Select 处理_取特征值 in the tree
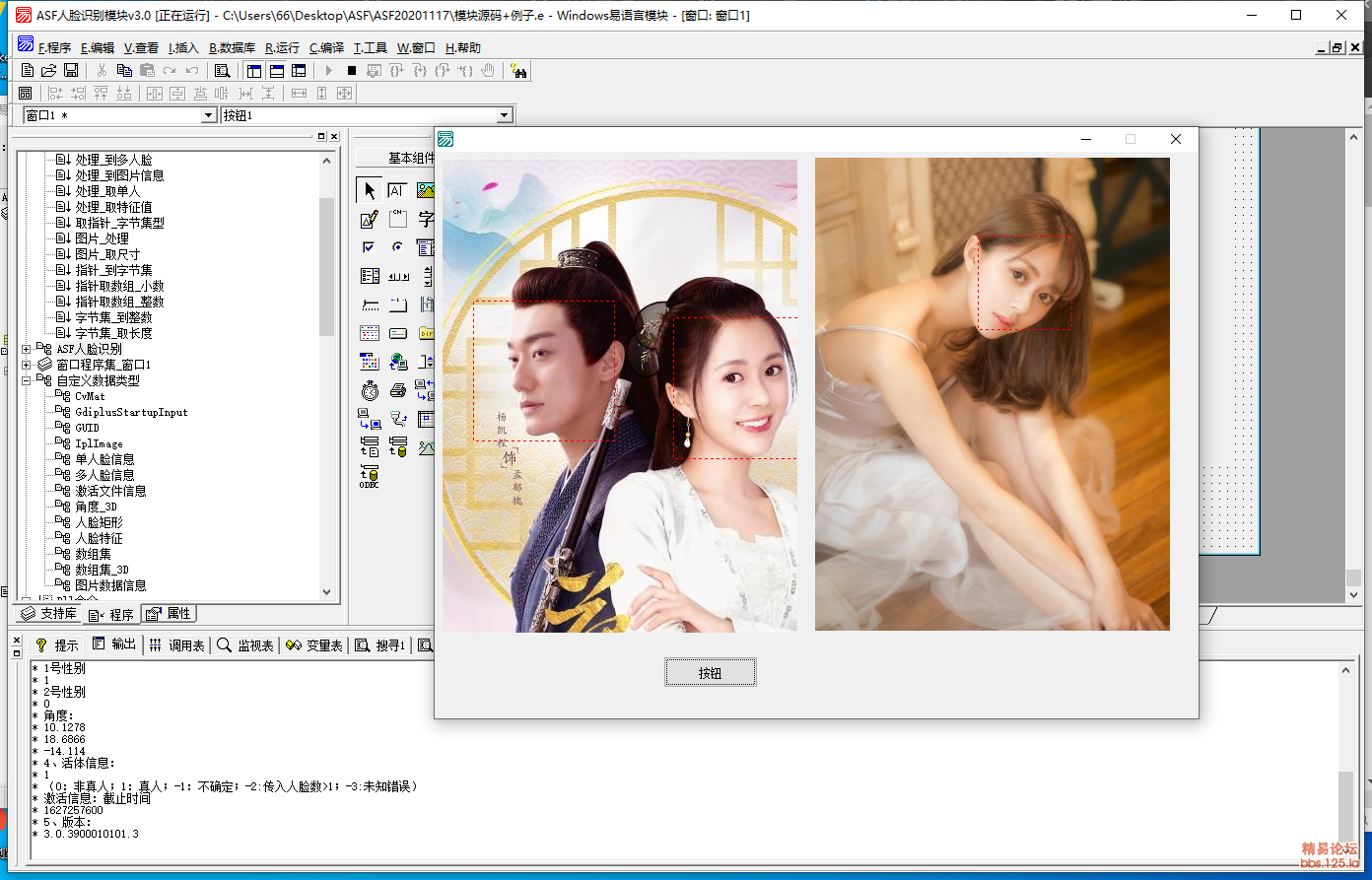Image resolution: width=1372 pixels, height=880 pixels. (x=113, y=207)
